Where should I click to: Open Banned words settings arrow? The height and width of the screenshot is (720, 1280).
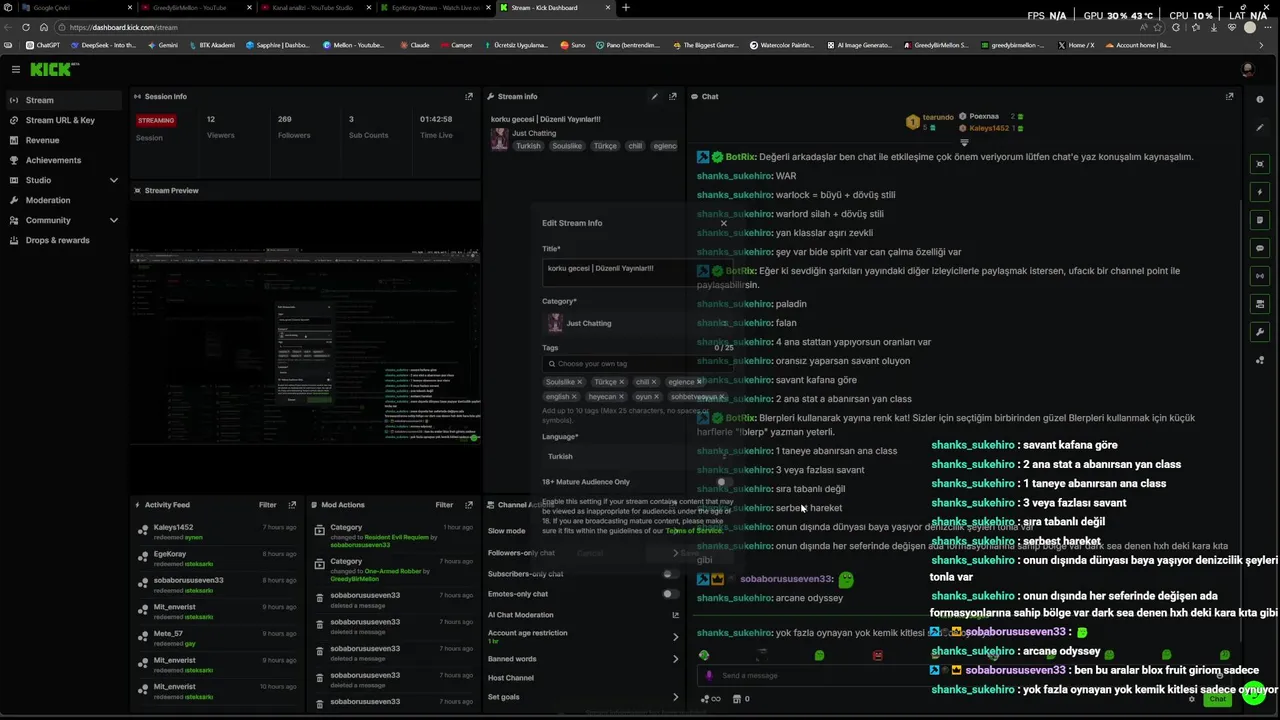coord(675,659)
